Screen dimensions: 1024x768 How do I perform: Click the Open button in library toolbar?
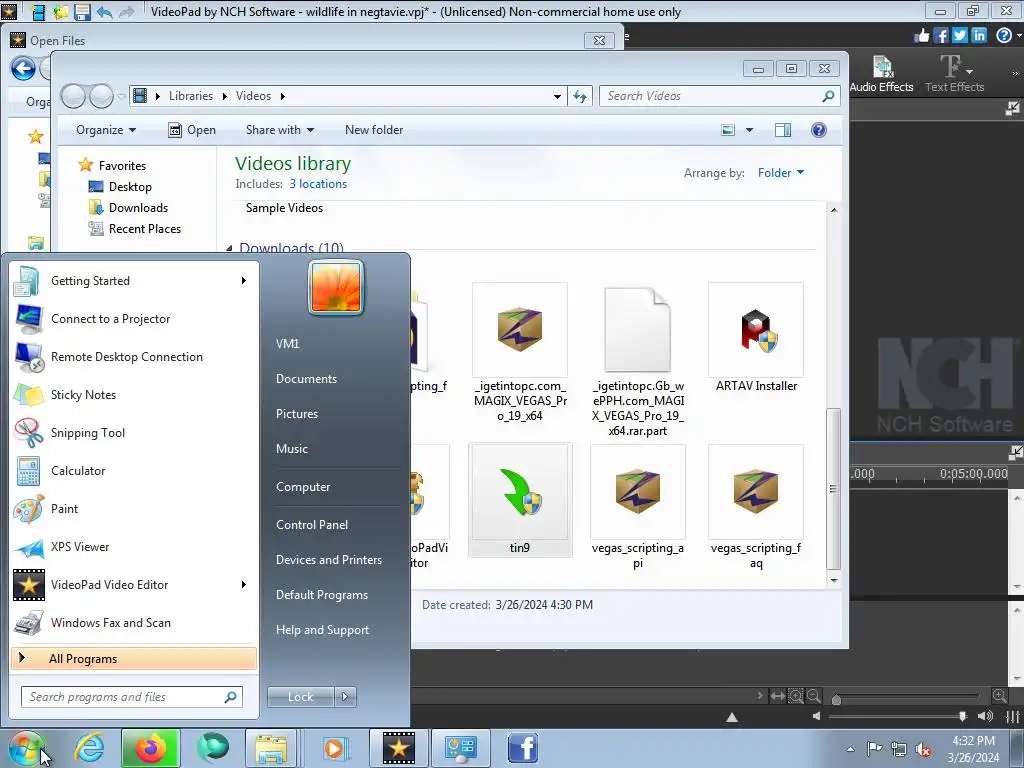pos(192,130)
